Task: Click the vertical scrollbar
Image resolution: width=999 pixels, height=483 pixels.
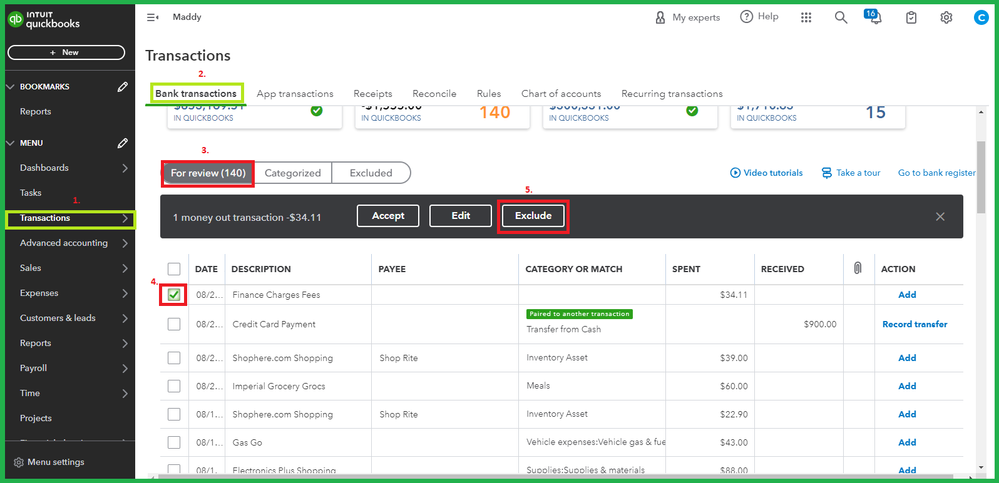Action: 982,178
